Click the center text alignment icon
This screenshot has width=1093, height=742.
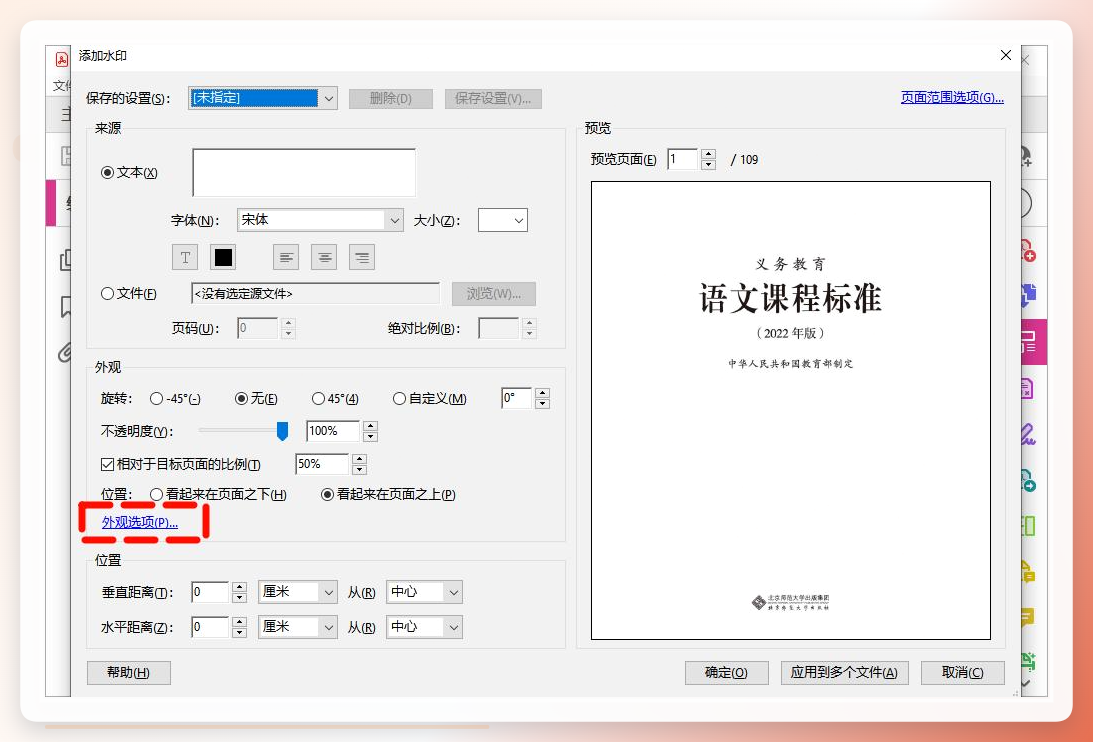324,257
